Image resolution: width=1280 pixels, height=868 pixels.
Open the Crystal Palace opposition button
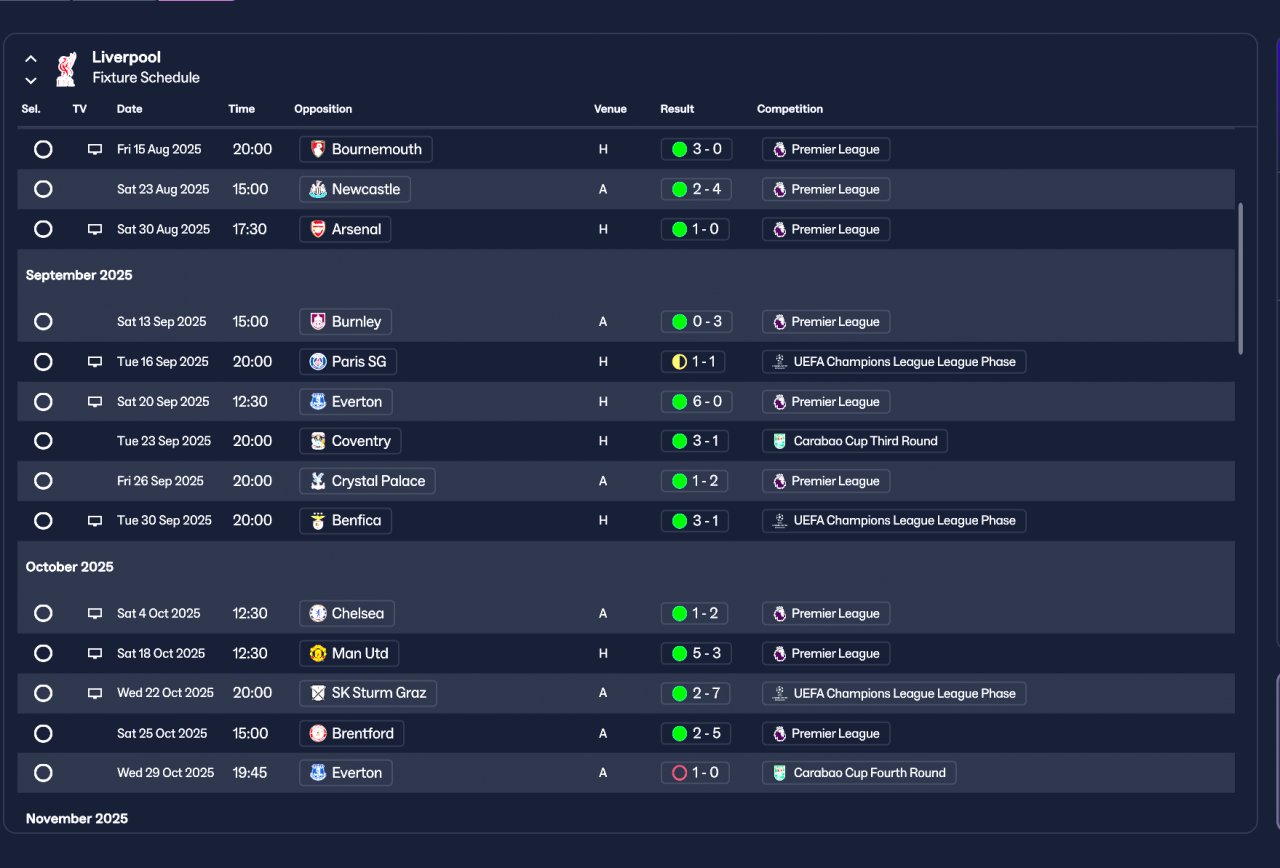point(367,481)
